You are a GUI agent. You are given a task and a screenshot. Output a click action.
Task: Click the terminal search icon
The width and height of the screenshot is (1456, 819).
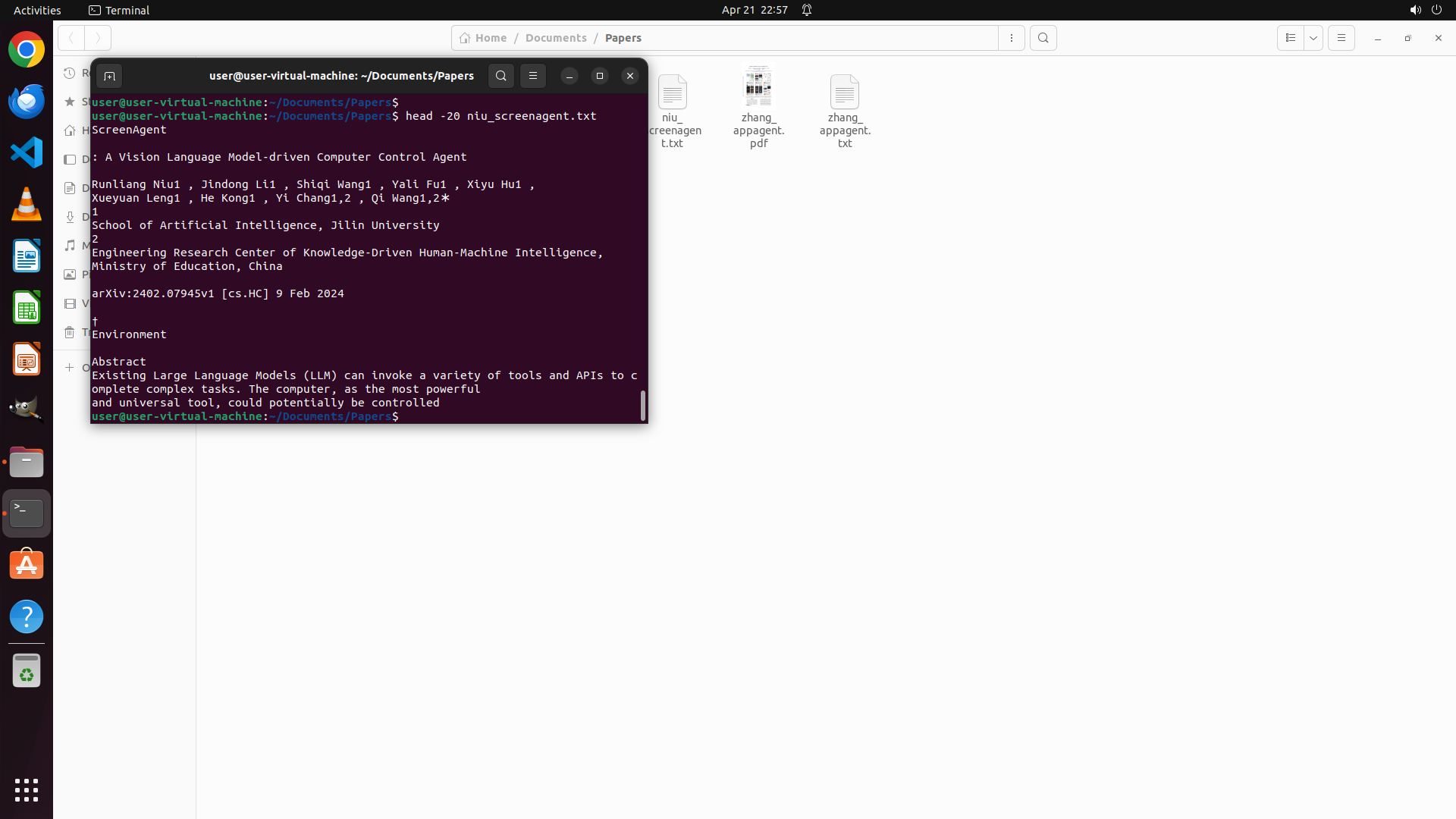(500, 76)
